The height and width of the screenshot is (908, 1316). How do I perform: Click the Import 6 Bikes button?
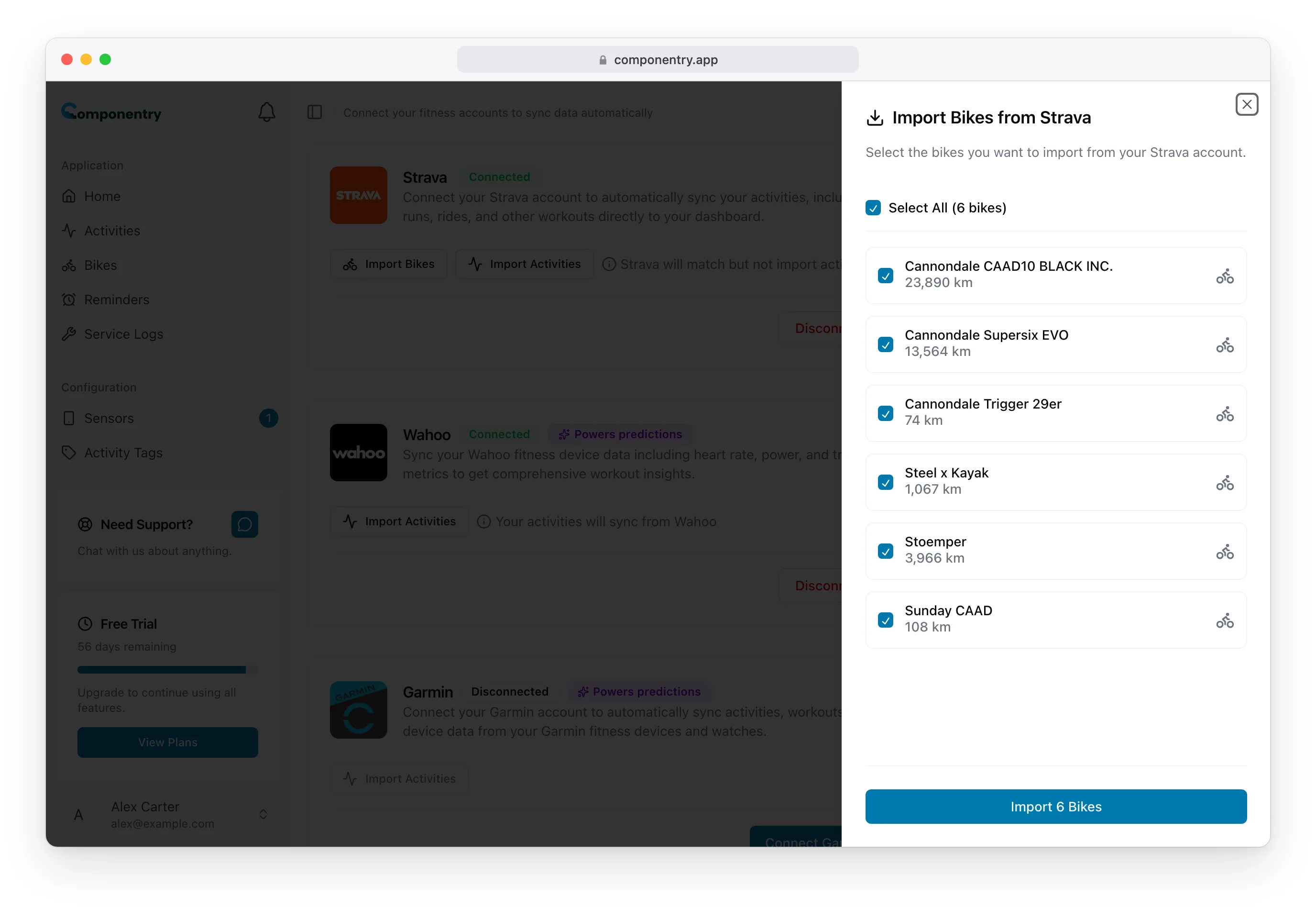tap(1055, 806)
